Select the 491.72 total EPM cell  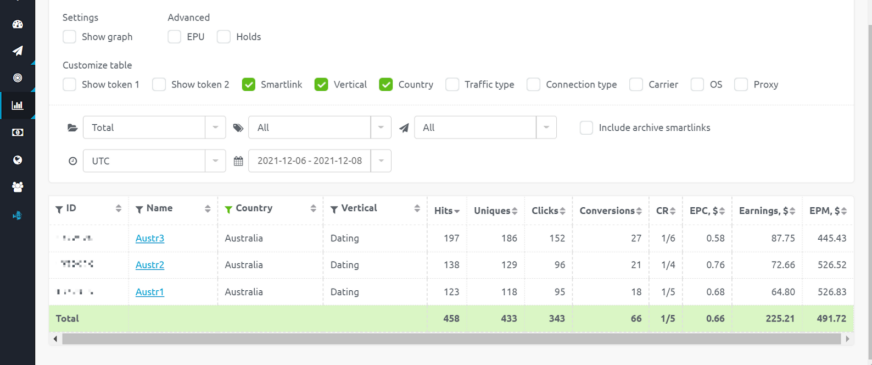tap(828, 319)
